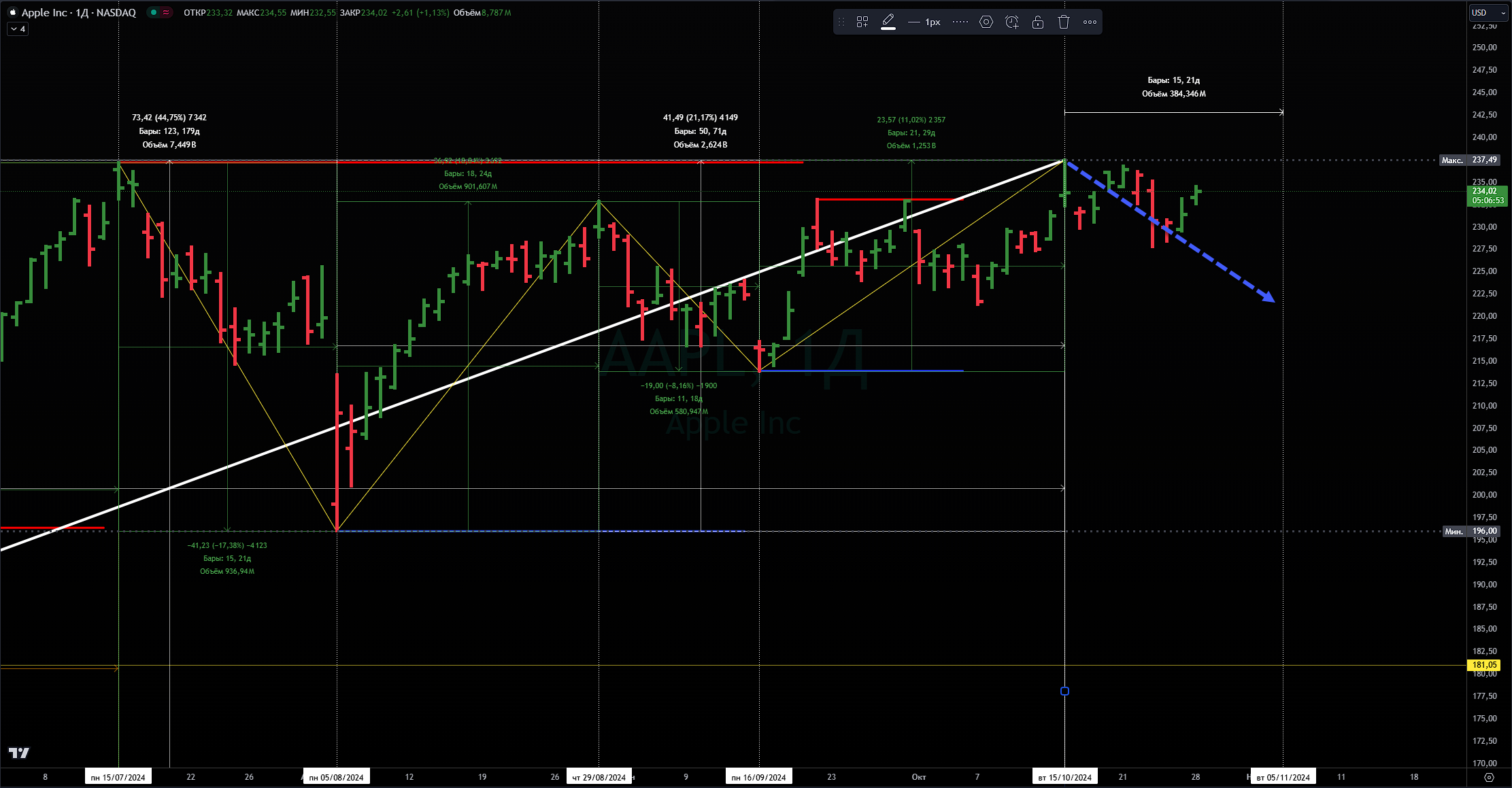Open chart settings gear on axis corner

(1489, 777)
